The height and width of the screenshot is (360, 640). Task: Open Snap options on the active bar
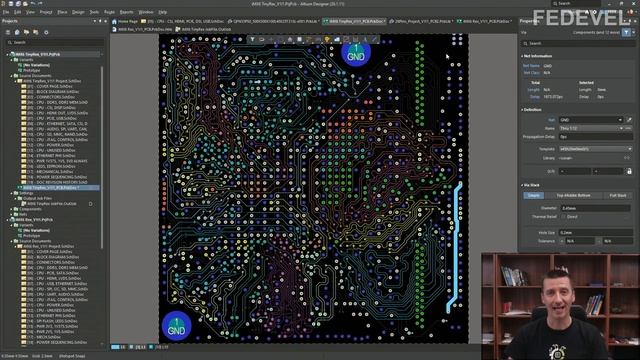pos(262,40)
